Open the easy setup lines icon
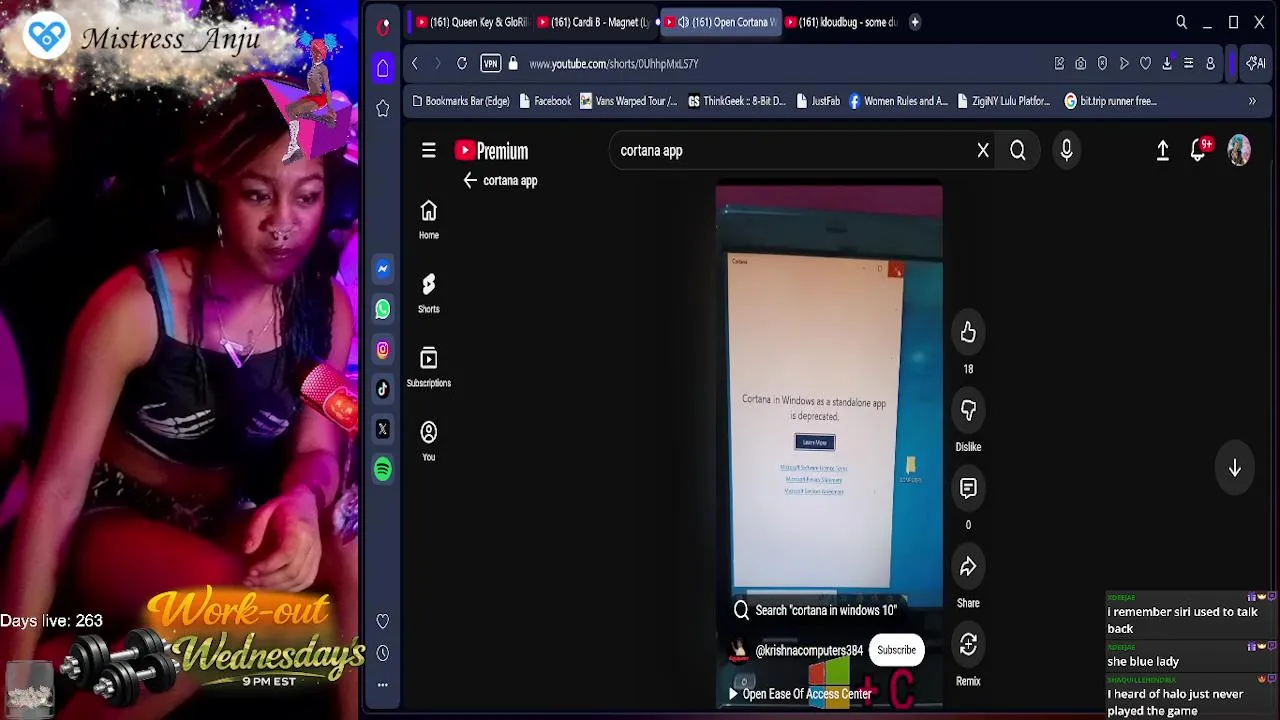Viewport: 1280px width, 720px height. click(1188, 64)
